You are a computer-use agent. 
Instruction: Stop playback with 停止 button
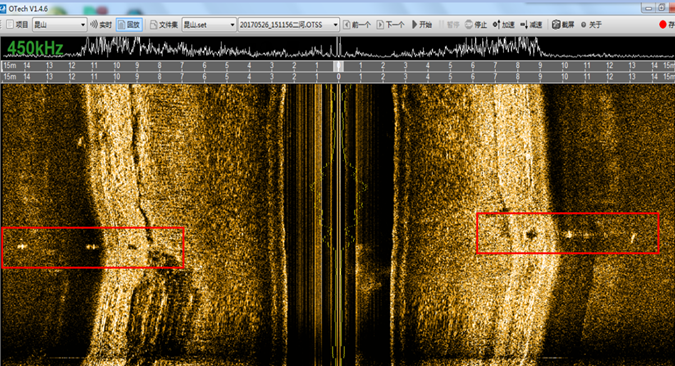476,25
